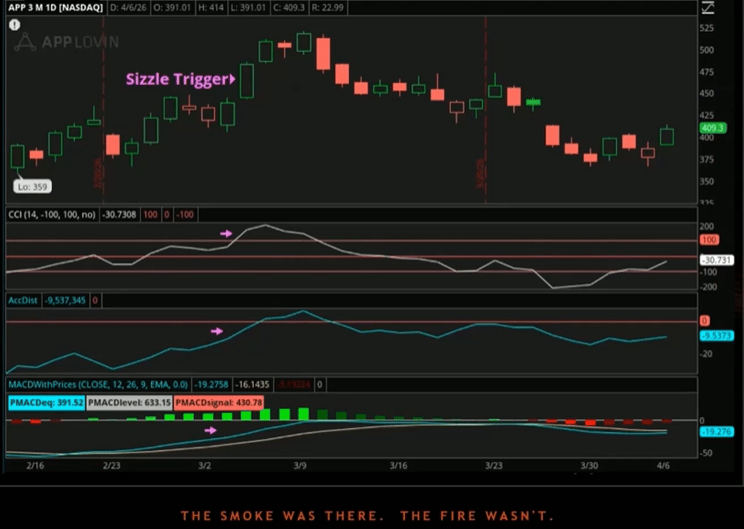The width and height of the screenshot is (744, 529).
Task: Select the last green candlestick above 4/6
Action: [667, 136]
